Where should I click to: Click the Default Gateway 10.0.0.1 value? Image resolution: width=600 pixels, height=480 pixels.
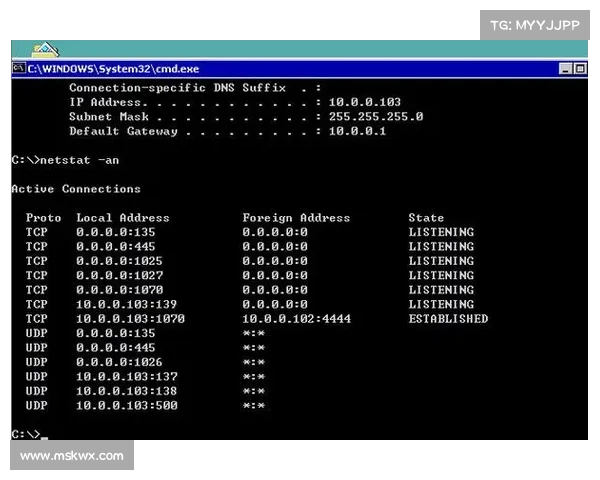(x=358, y=131)
